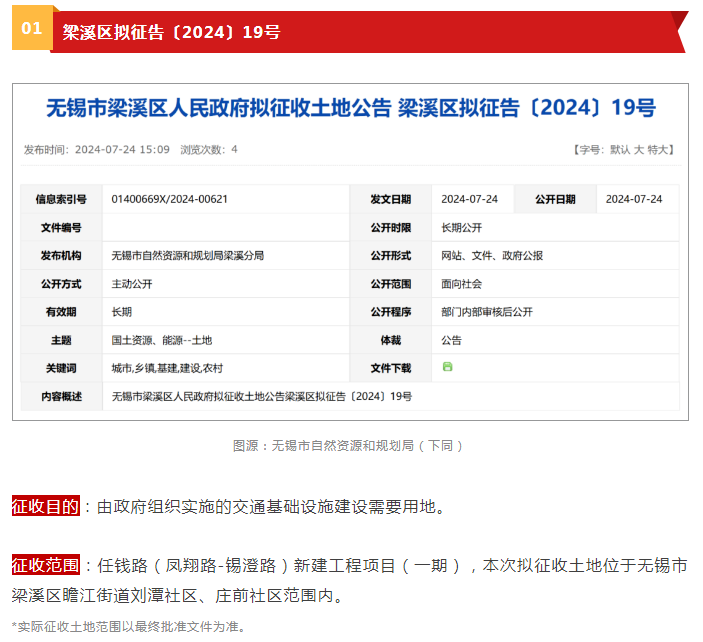Click the 发布时间 2024-07-24 15:09 text
This screenshot has width=703, height=642.
point(97,150)
